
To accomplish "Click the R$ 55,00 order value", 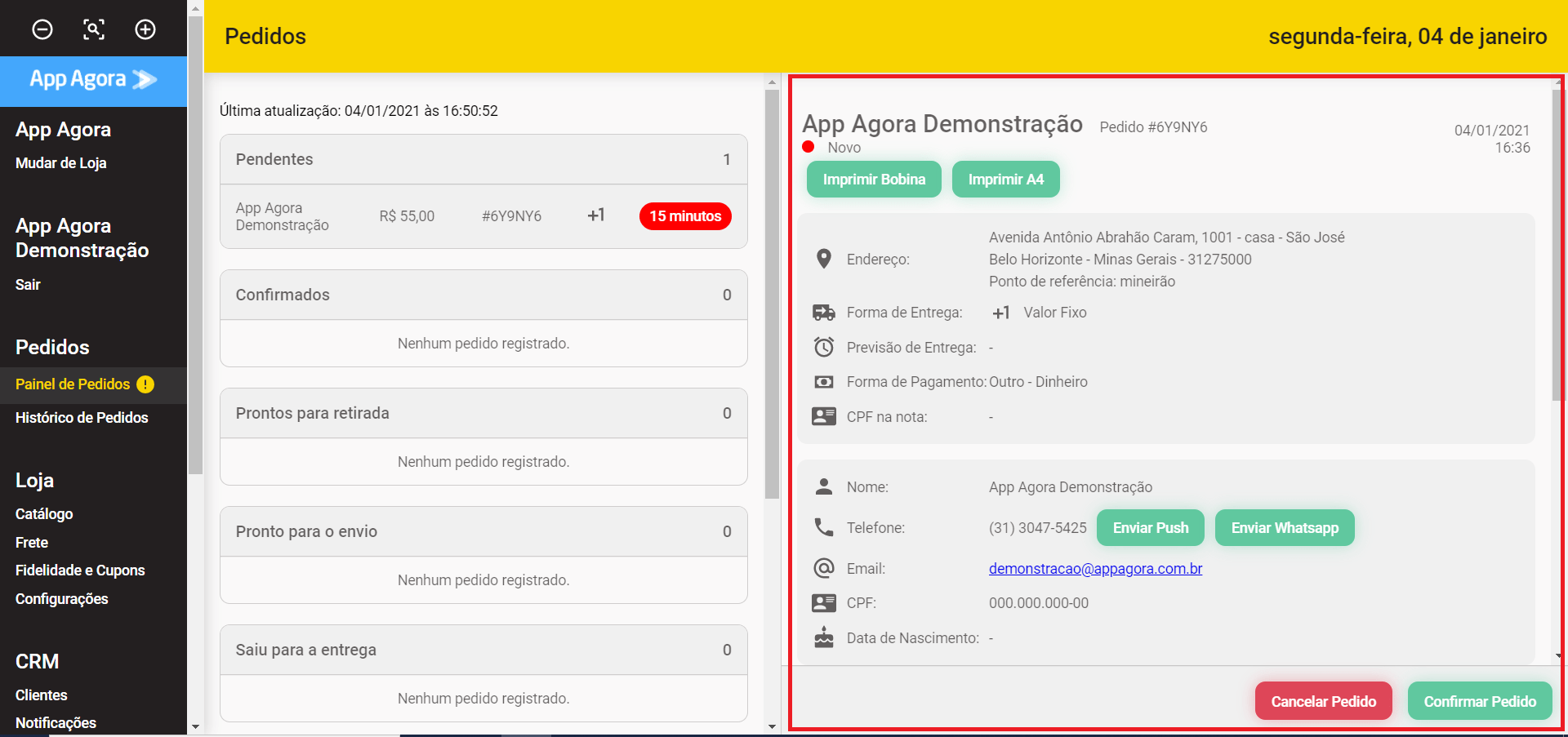I will 407,216.
